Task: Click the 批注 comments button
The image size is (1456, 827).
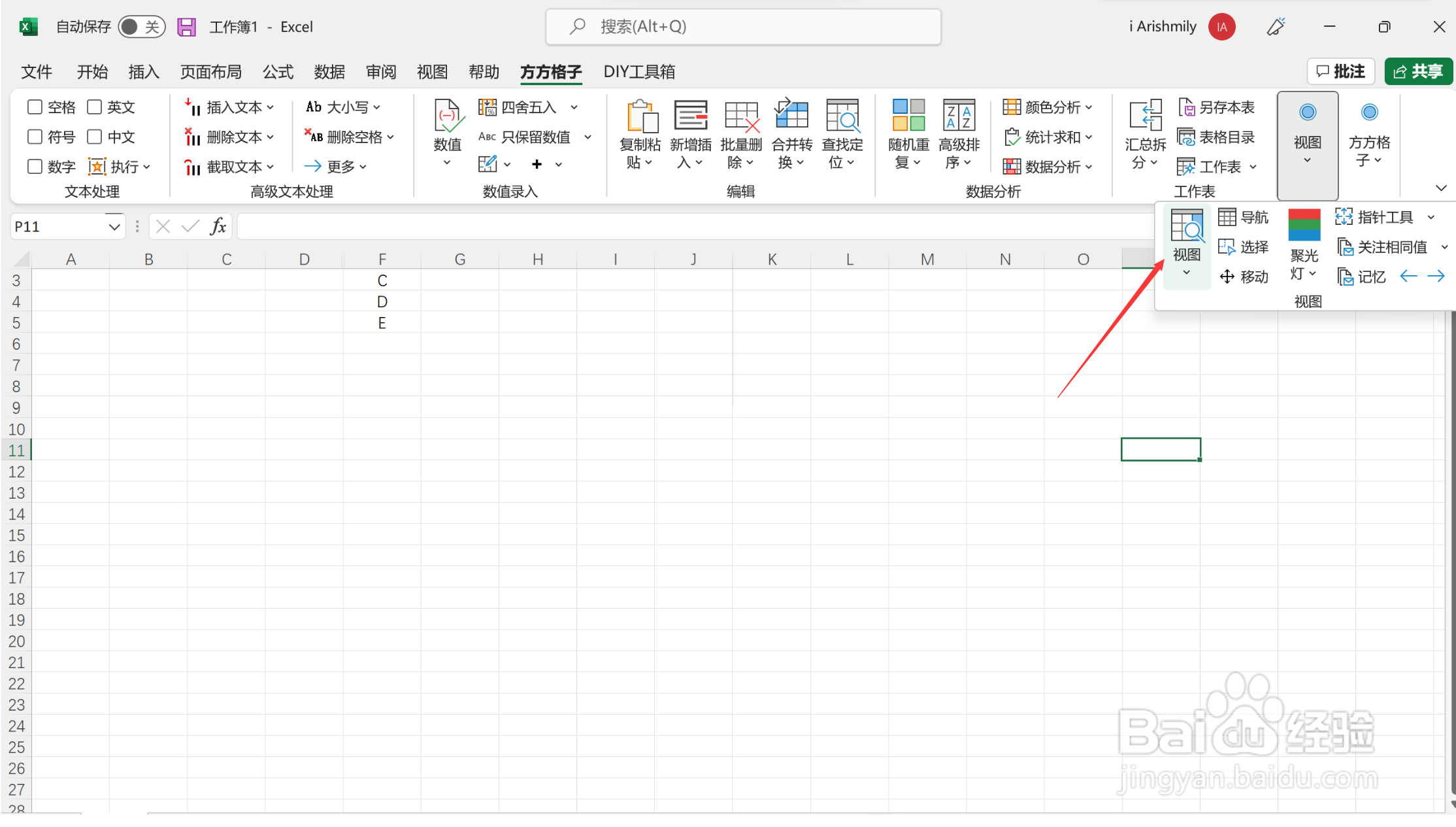Action: [1340, 71]
